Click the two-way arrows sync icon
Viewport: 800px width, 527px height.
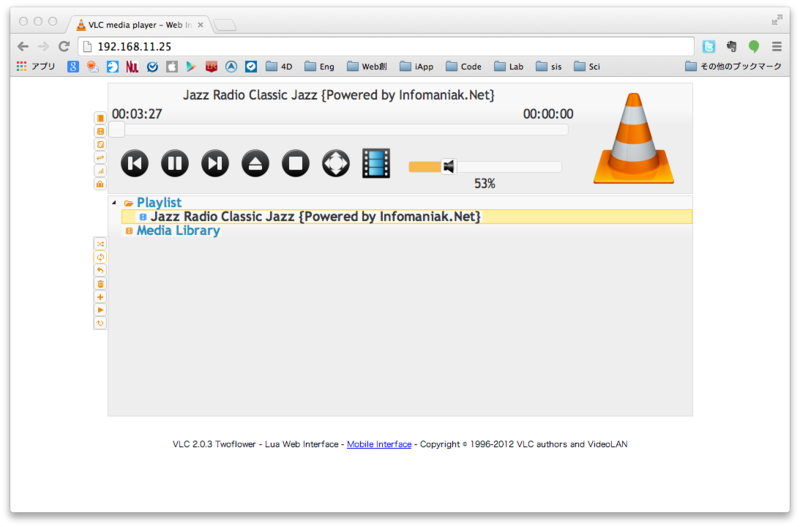pos(100,158)
